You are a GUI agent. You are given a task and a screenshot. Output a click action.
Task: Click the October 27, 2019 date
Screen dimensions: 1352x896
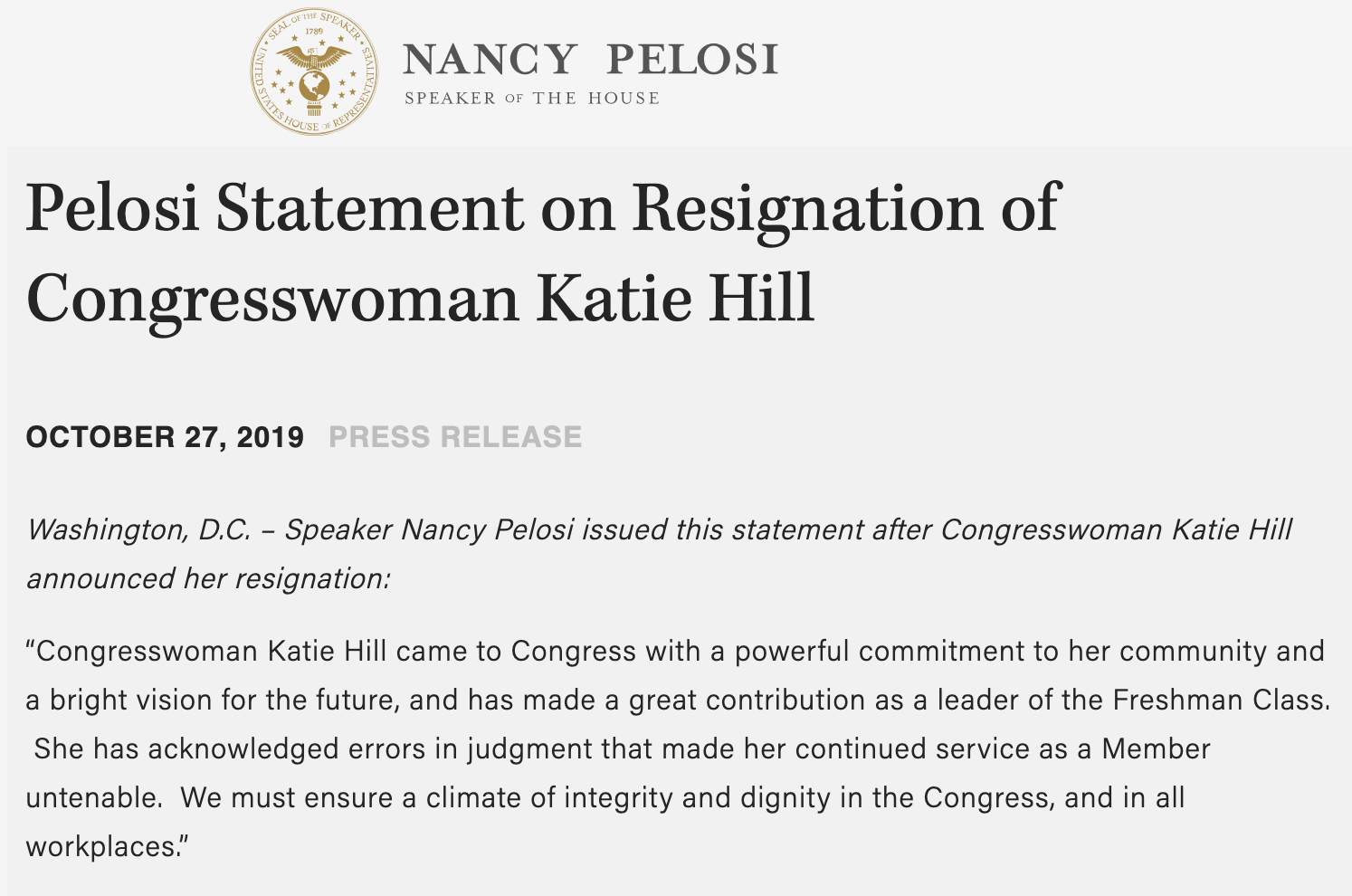(165, 437)
